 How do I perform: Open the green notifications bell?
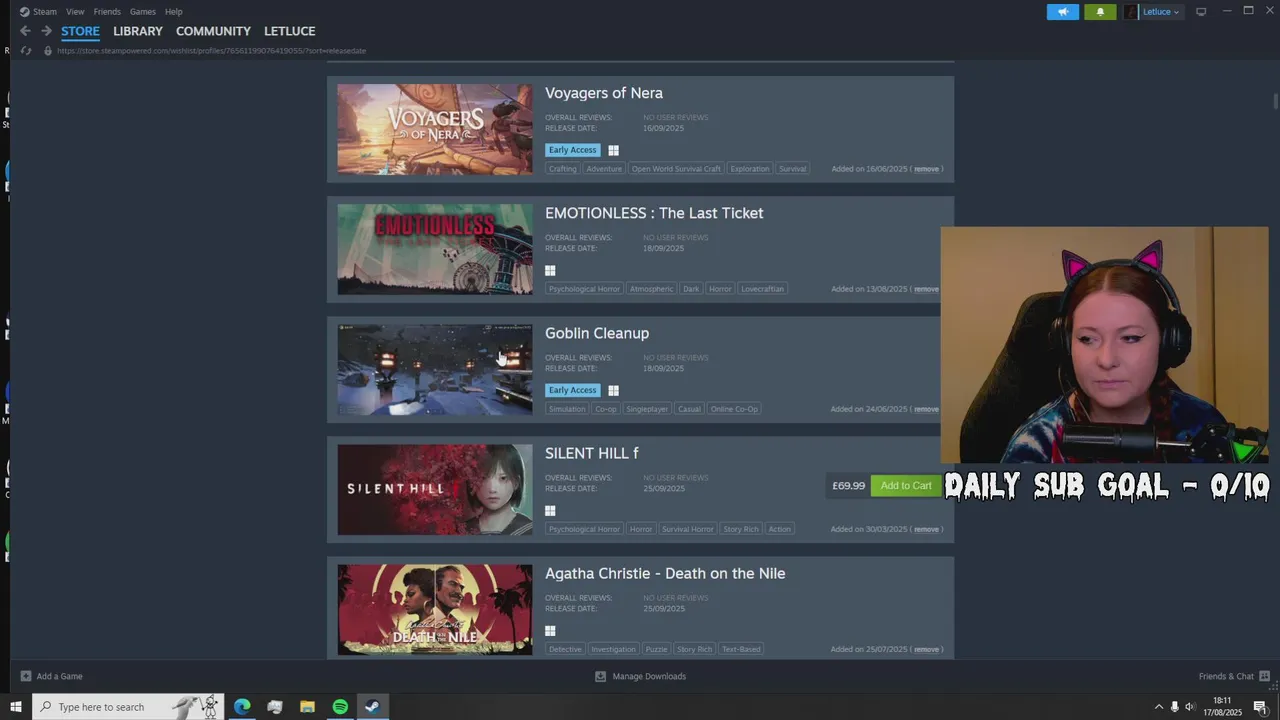(1100, 12)
